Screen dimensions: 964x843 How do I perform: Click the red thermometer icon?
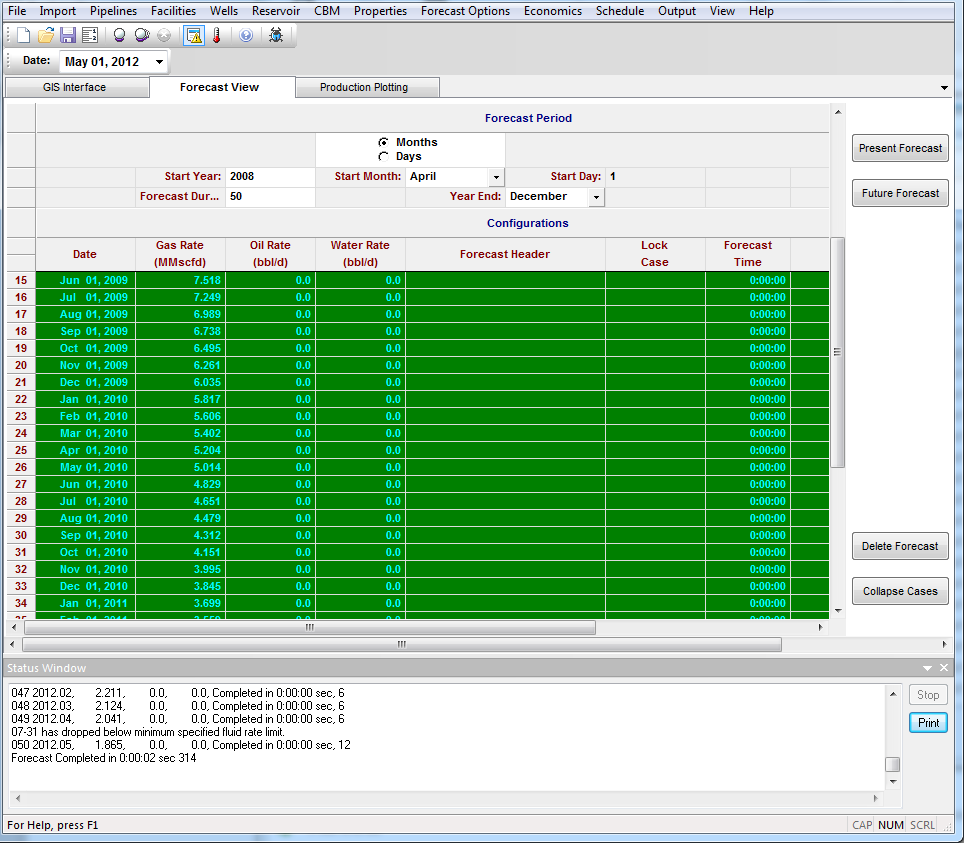coord(216,35)
